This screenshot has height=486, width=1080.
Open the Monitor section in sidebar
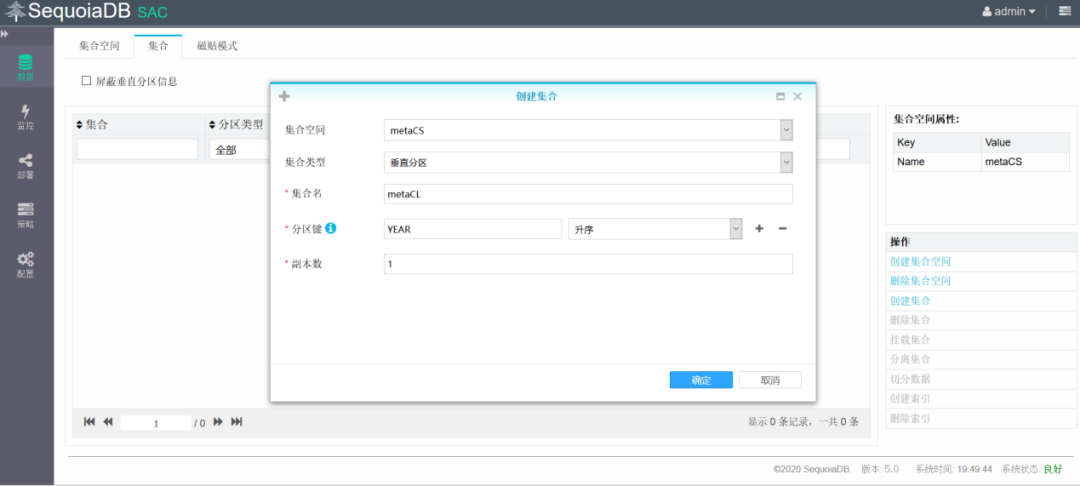pyautogui.click(x=25, y=117)
